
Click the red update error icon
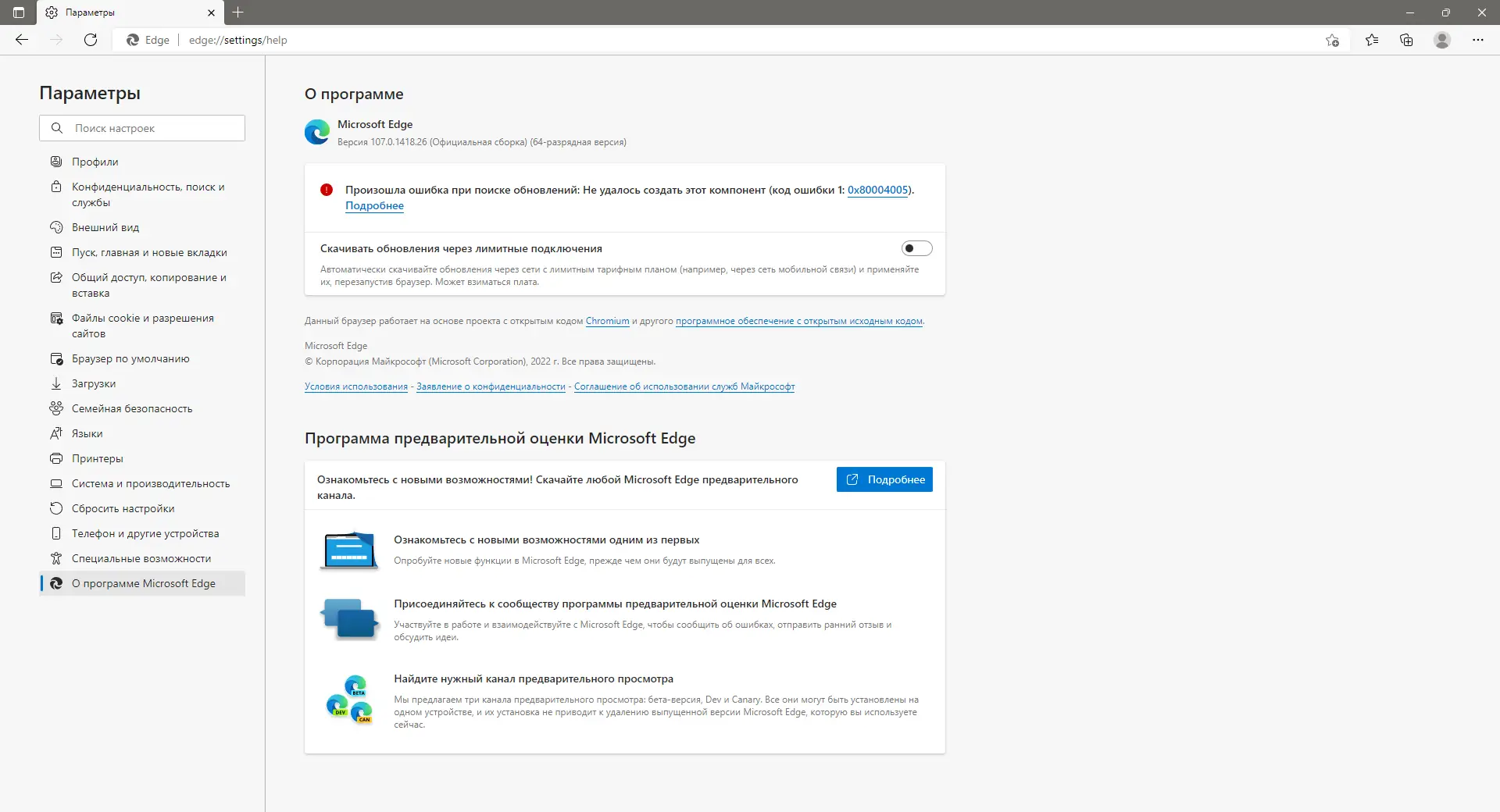click(327, 190)
